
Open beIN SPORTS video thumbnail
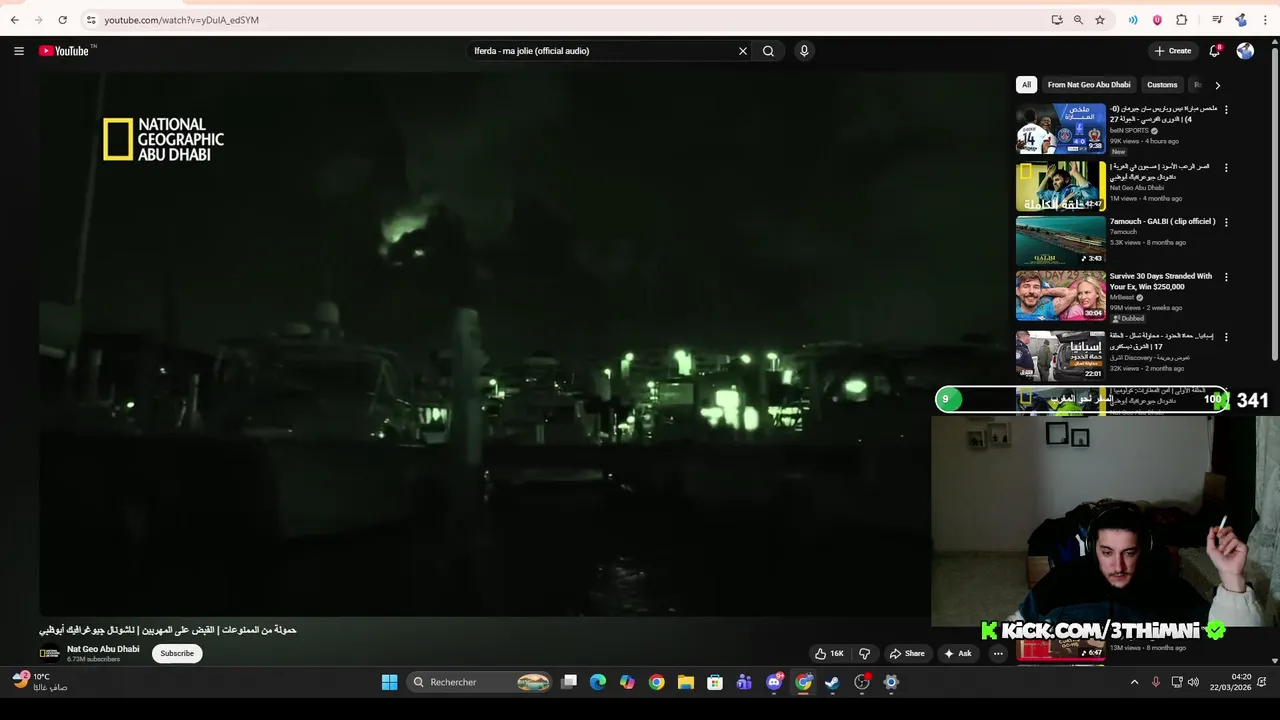coord(1061,128)
